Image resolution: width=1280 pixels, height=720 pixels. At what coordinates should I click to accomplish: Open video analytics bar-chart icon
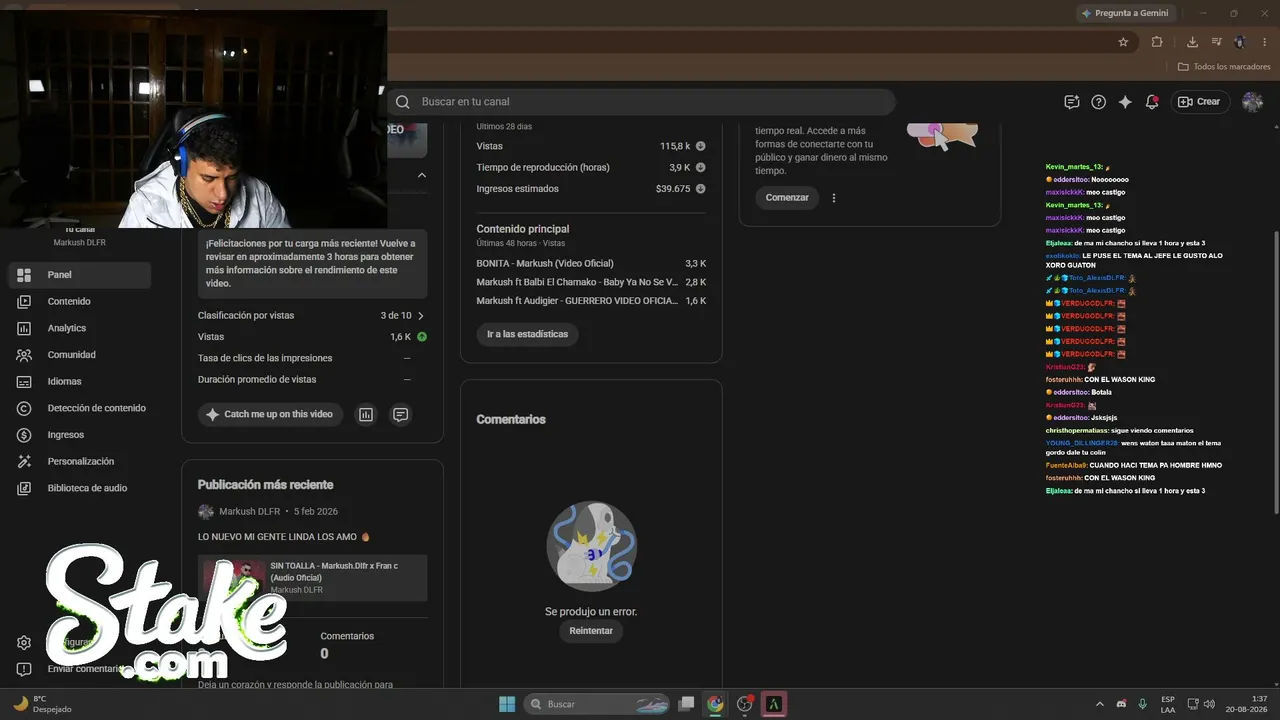pos(366,414)
